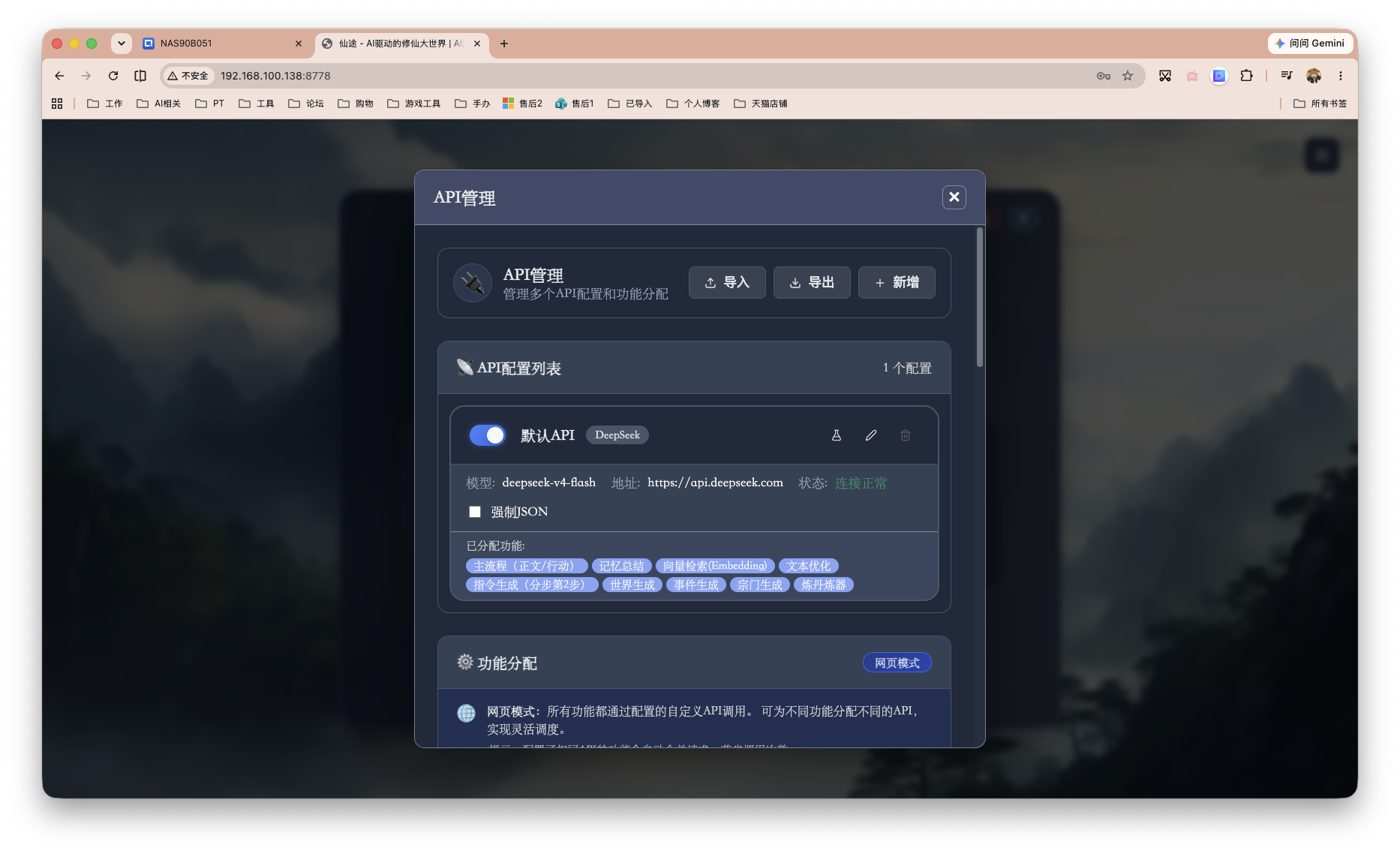Click the 指令生成（分步第2步） tag
The width and height of the screenshot is (1400, 854).
531,585
